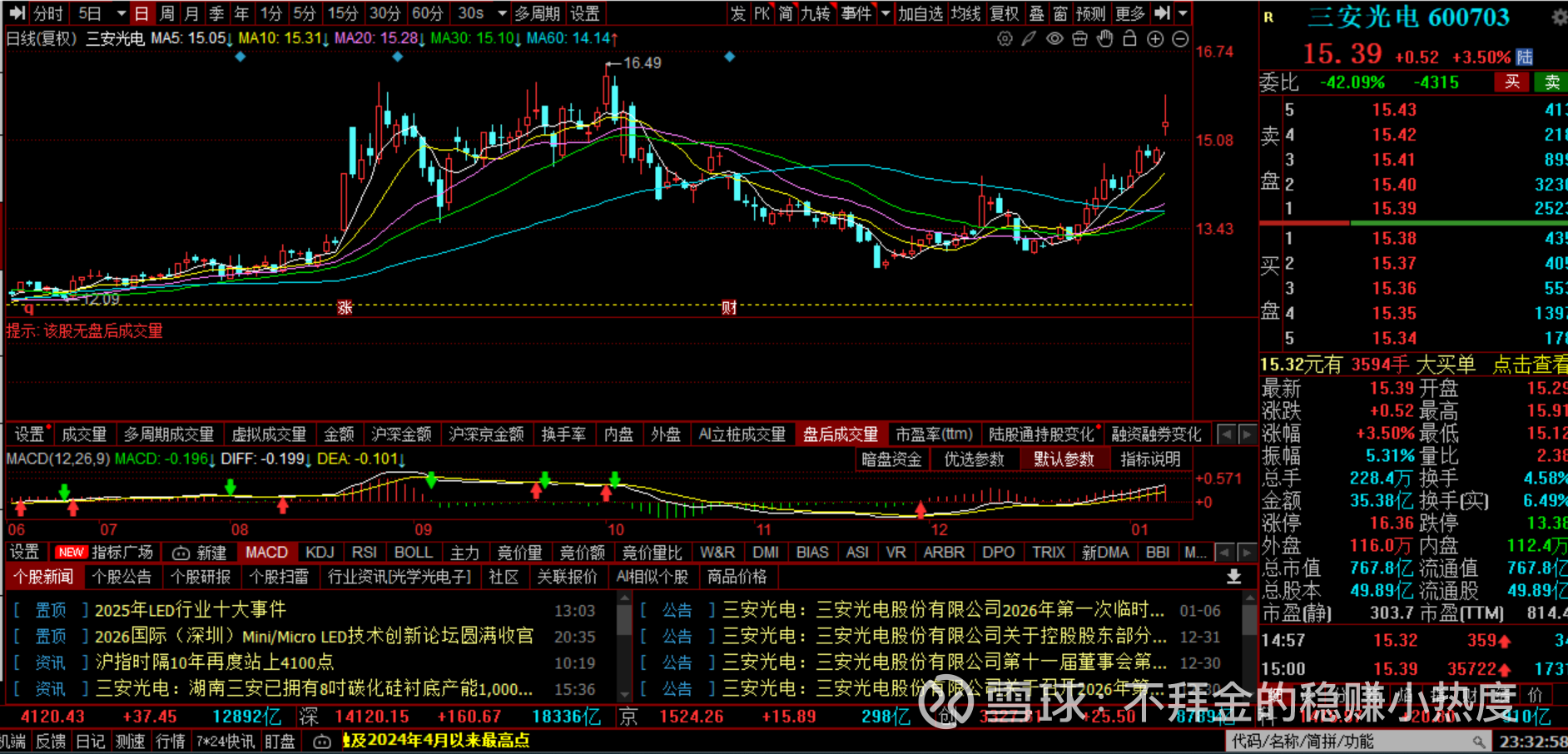Open the 新建 robot icon button
Screen dimensions: 1568x754
click(x=199, y=553)
